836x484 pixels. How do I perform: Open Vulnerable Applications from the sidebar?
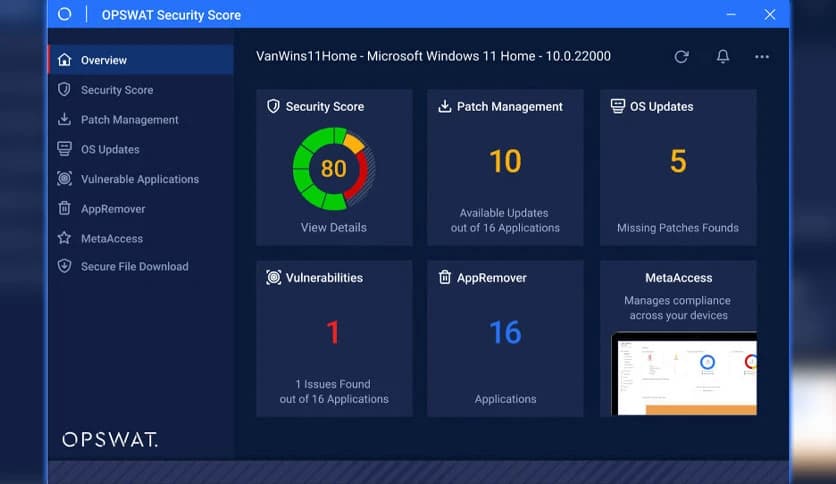[x=141, y=179]
